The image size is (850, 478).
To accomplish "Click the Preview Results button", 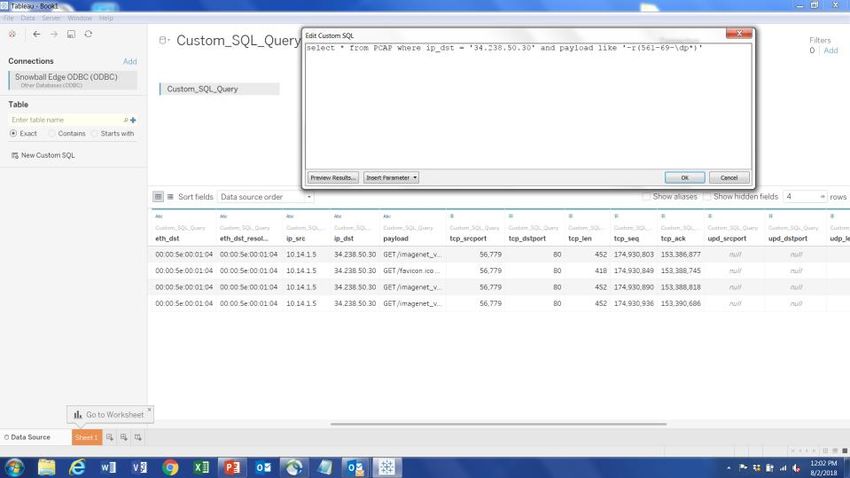I will (x=333, y=178).
